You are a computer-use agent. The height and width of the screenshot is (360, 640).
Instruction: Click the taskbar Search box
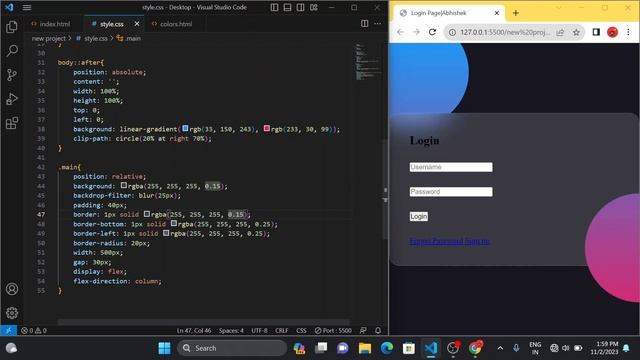click(x=232, y=348)
